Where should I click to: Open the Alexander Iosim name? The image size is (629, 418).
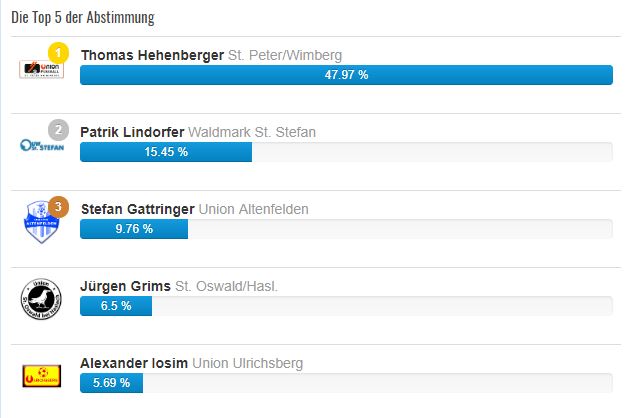pyautogui.click(x=134, y=363)
